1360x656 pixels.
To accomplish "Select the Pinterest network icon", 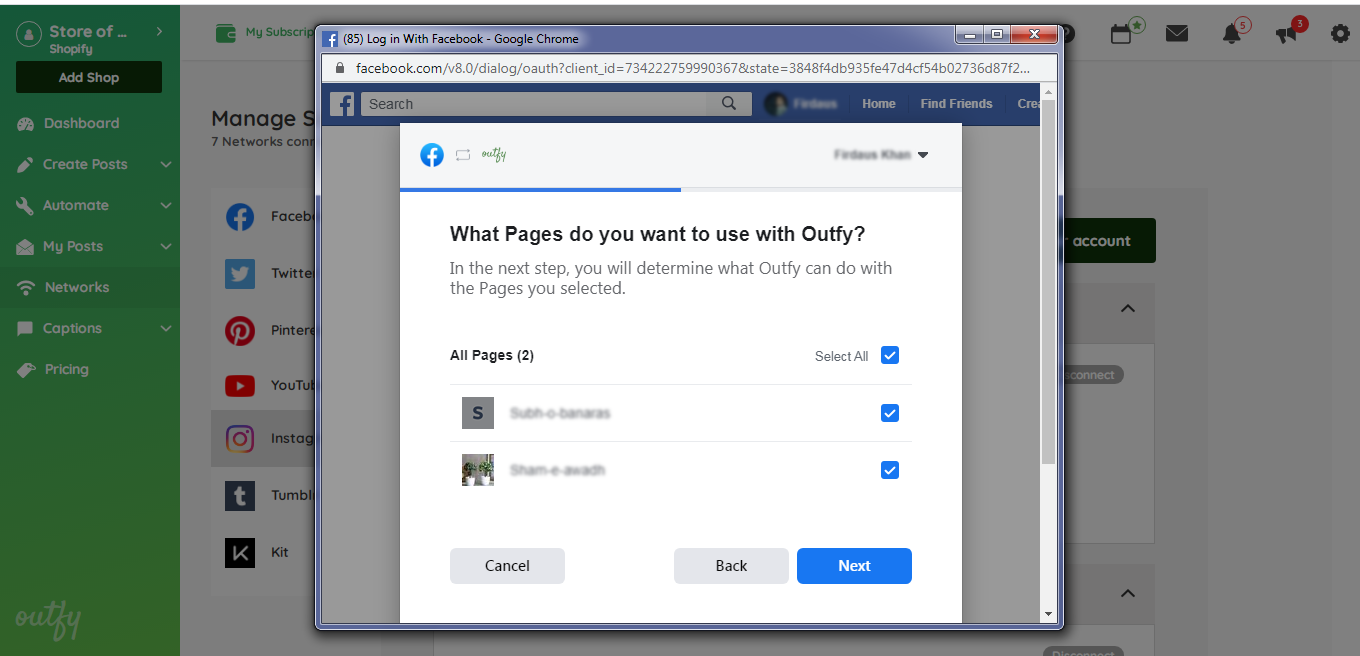I will [240, 330].
